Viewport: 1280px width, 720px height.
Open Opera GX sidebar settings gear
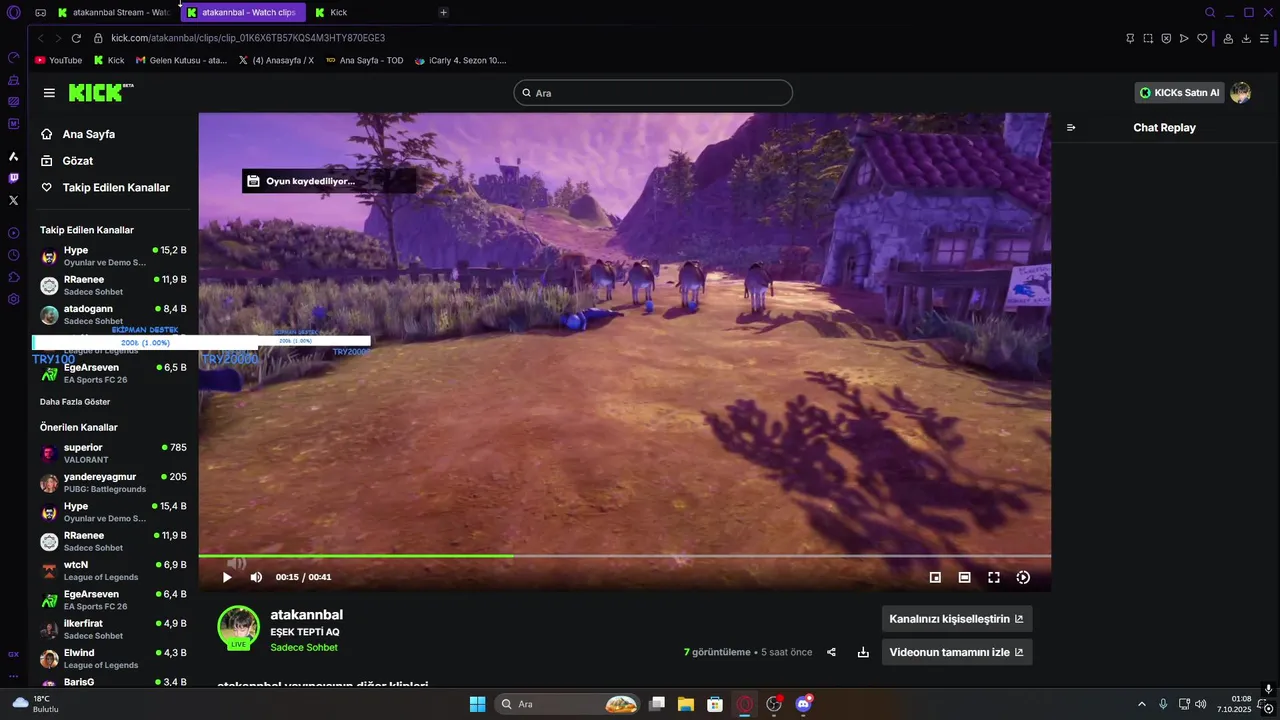click(13, 299)
